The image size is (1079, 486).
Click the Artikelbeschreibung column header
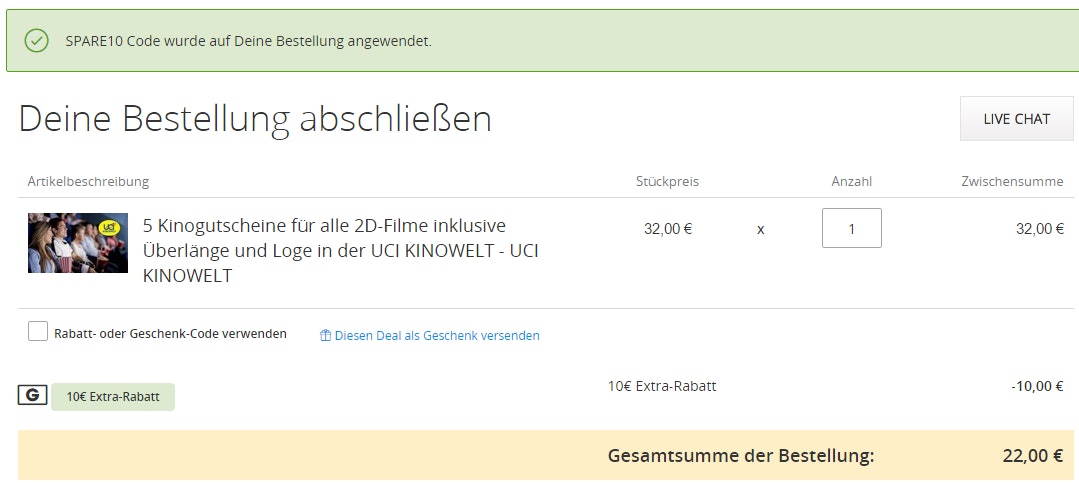click(88, 182)
